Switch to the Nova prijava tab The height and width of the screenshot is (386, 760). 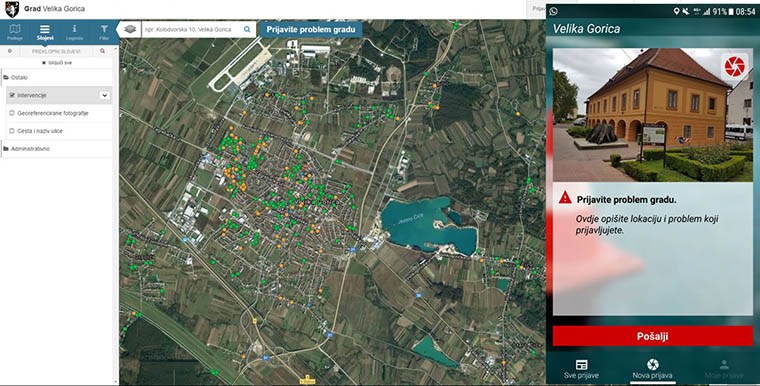(652, 369)
